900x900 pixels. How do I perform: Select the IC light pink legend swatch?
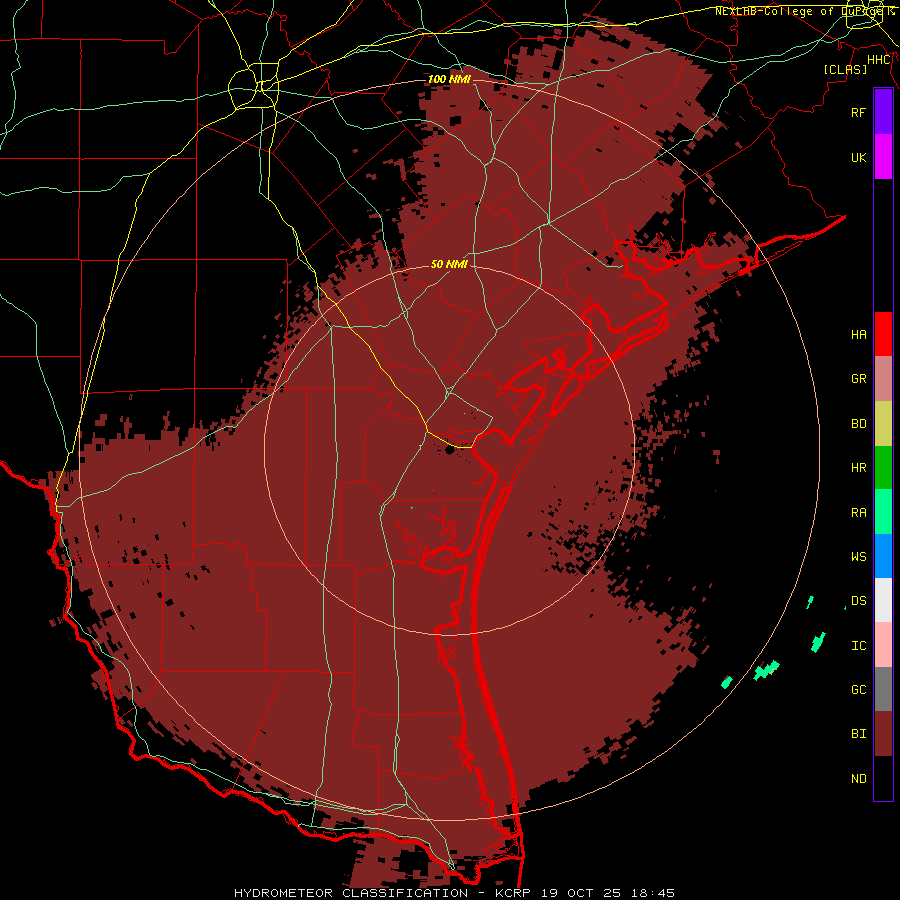point(883,645)
